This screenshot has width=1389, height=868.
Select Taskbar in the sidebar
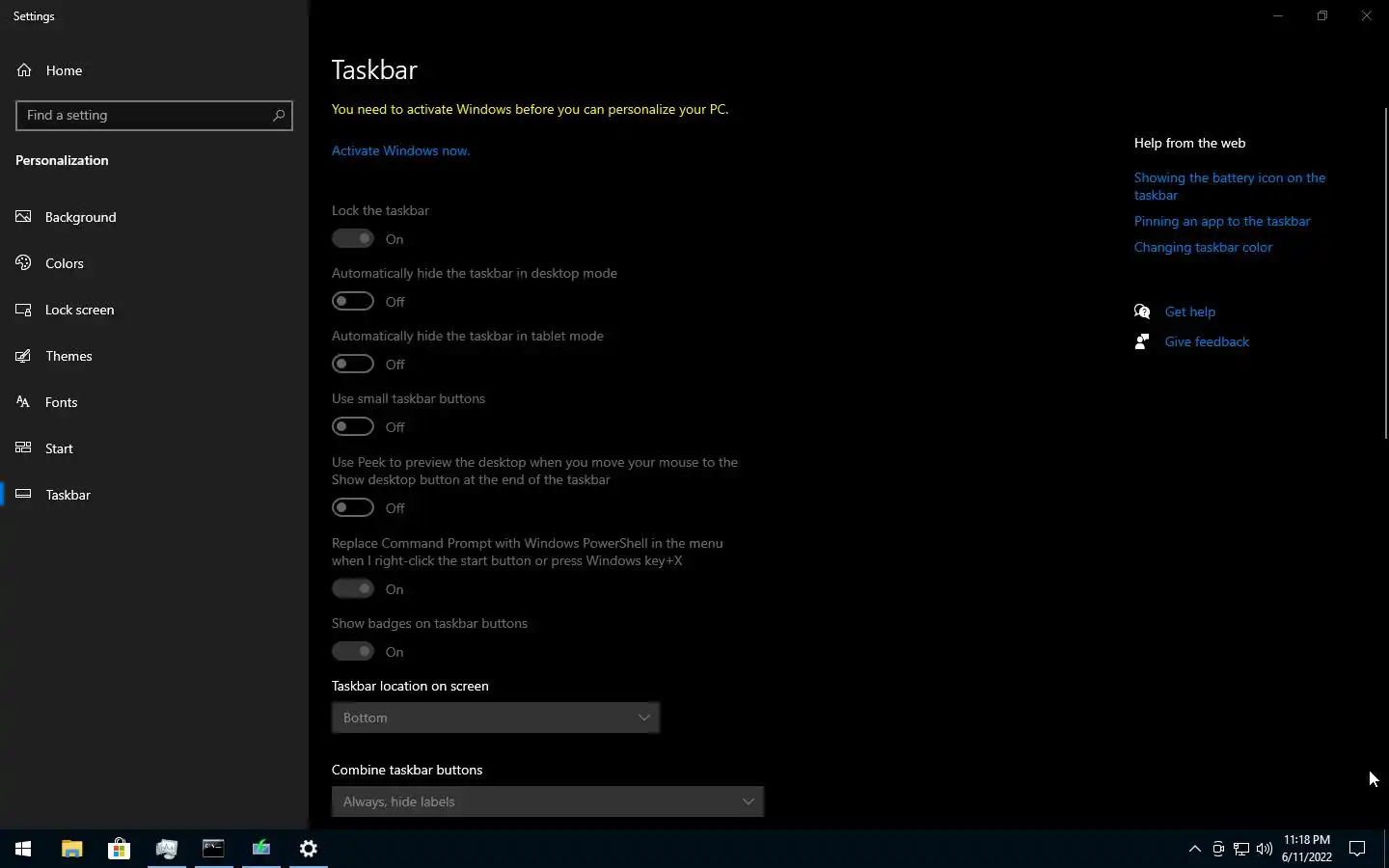[154, 495]
